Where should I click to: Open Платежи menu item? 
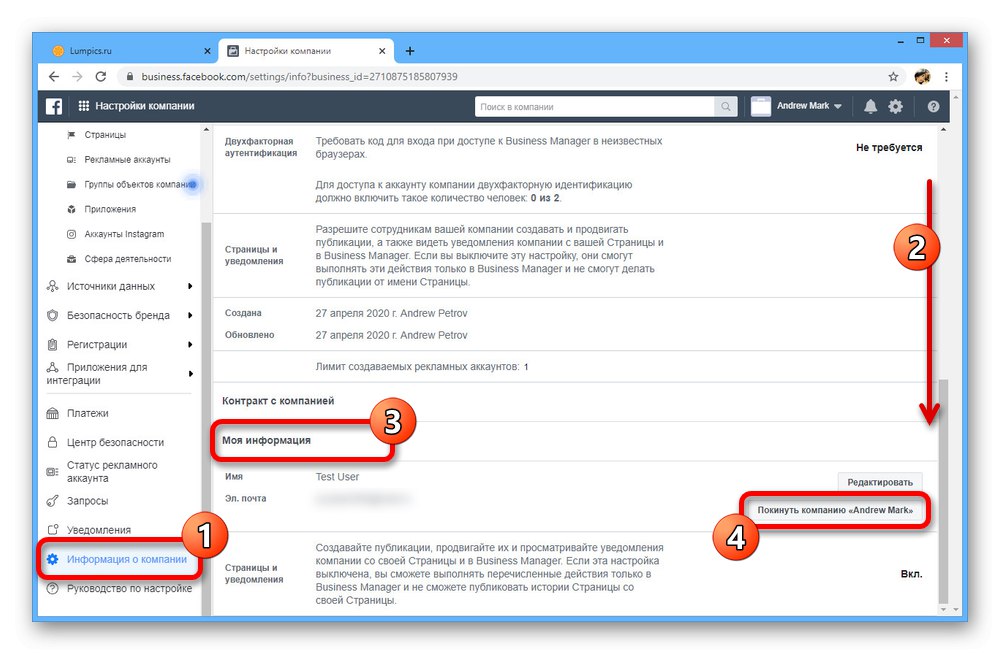click(x=87, y=413)
